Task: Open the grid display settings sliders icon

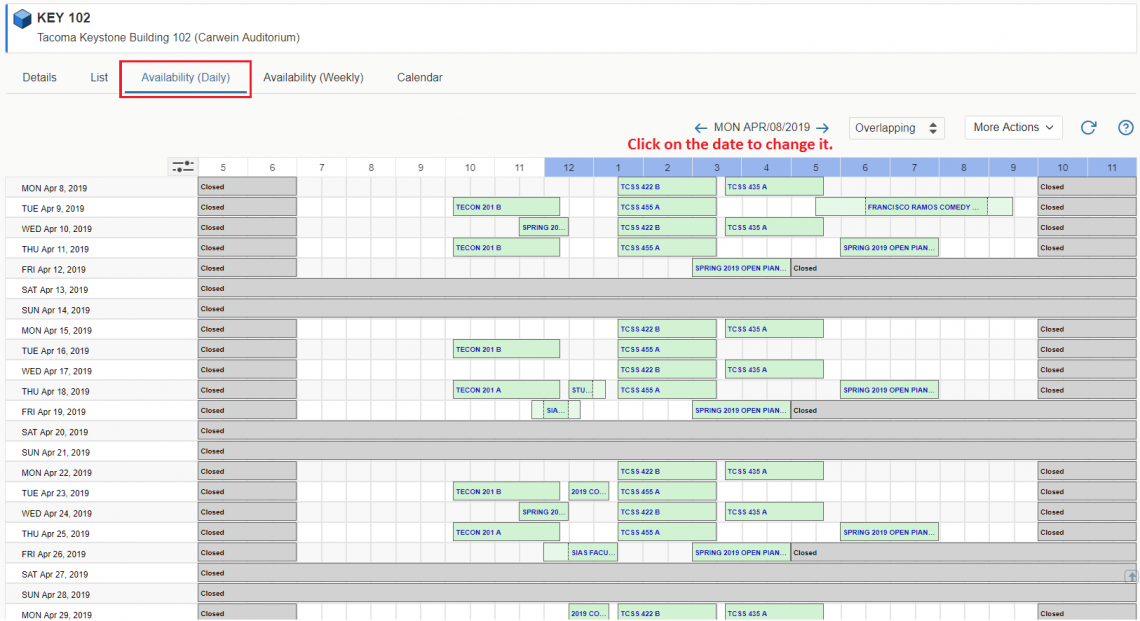Action: [x=182, y=167]
